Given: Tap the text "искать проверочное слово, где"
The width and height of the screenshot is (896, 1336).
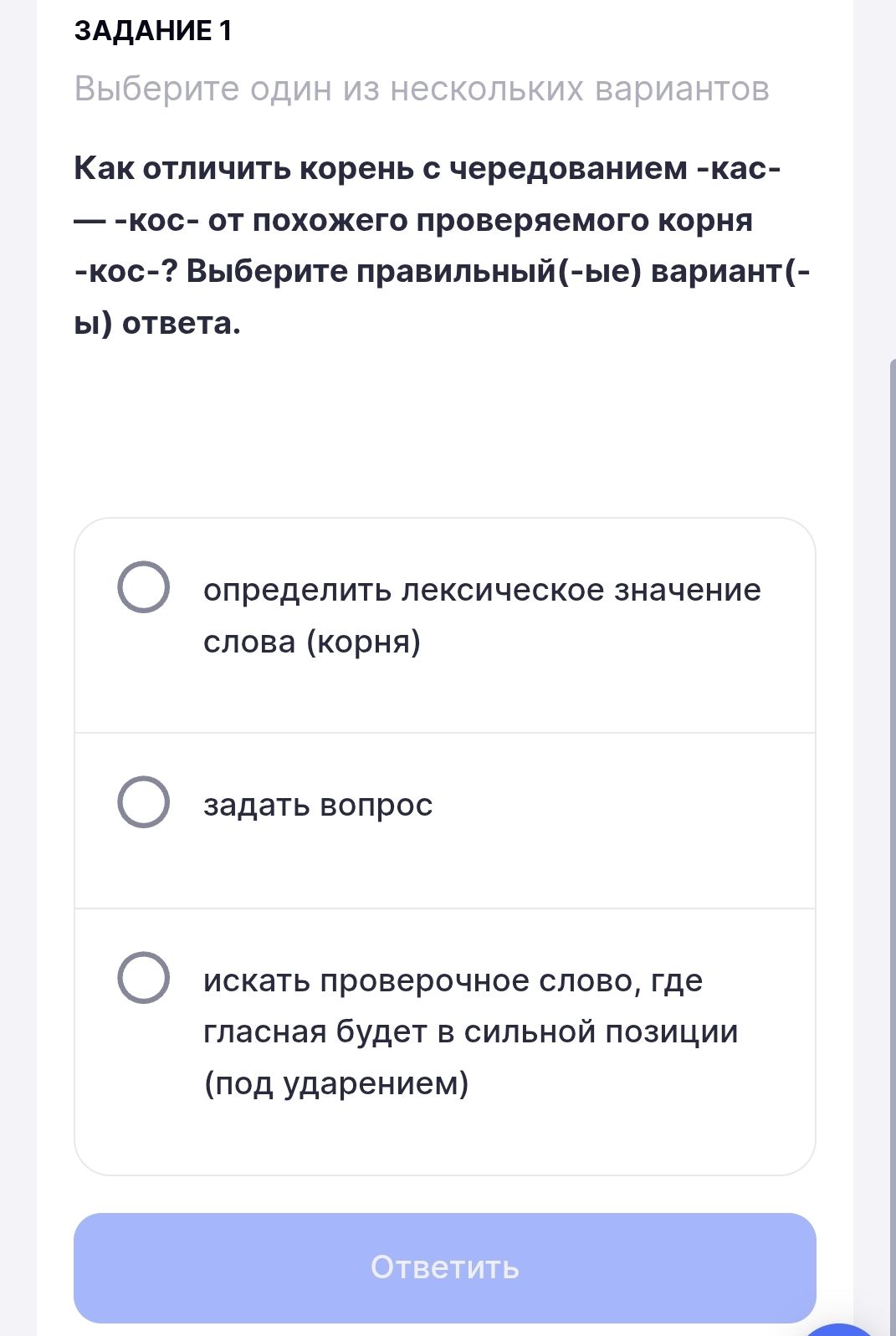Looking at the screenshot, I should [453, 980].
